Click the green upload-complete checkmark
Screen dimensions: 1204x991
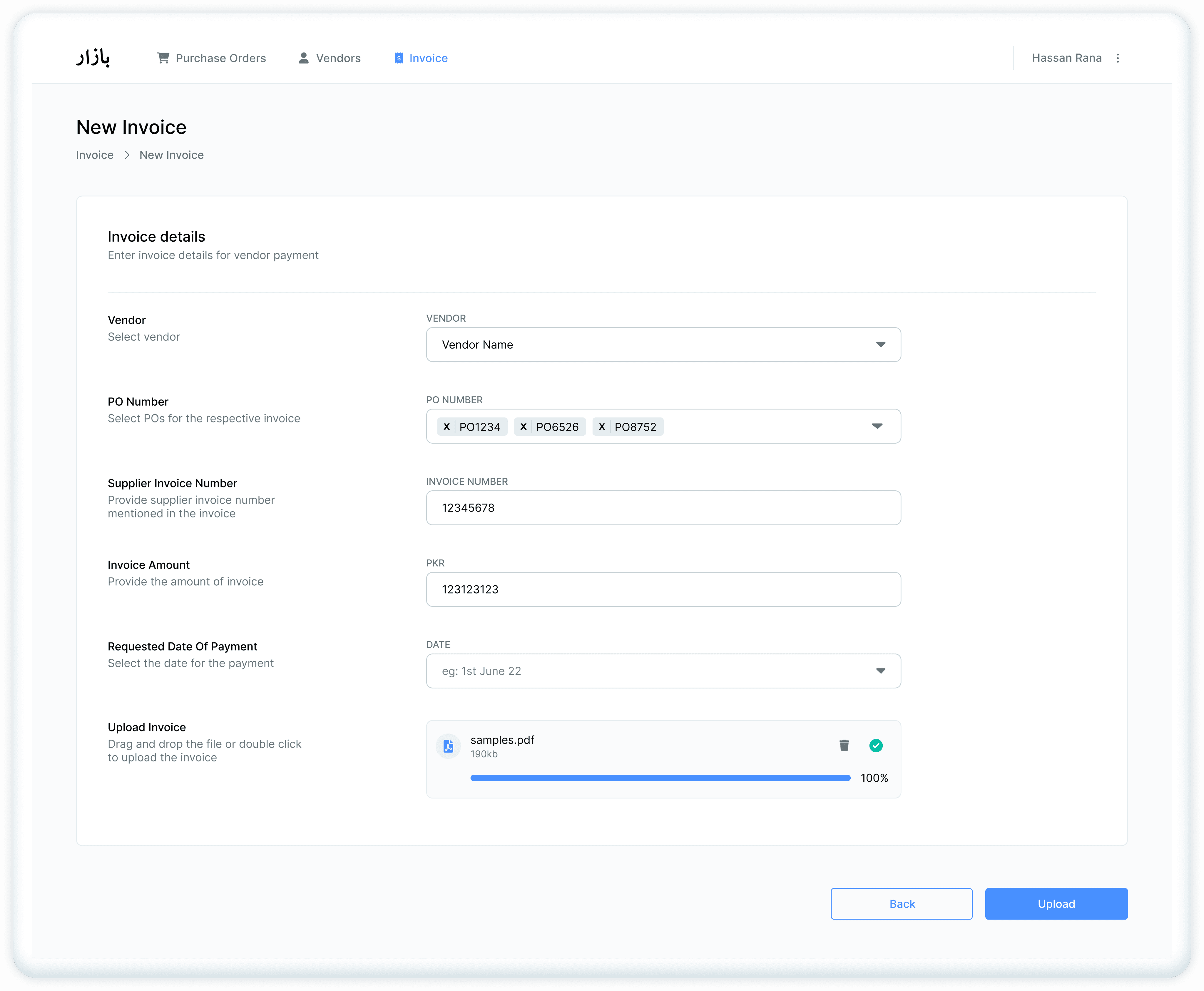(876, 745)
